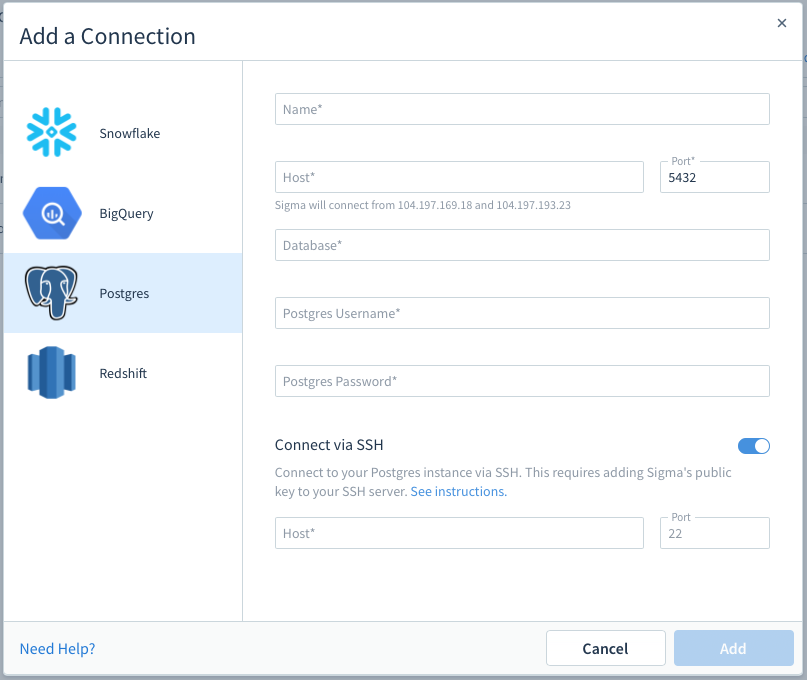Cancel the connection dialog
Image resolution: width=807 pixels, height=680 pixels.
coord(605,648)
